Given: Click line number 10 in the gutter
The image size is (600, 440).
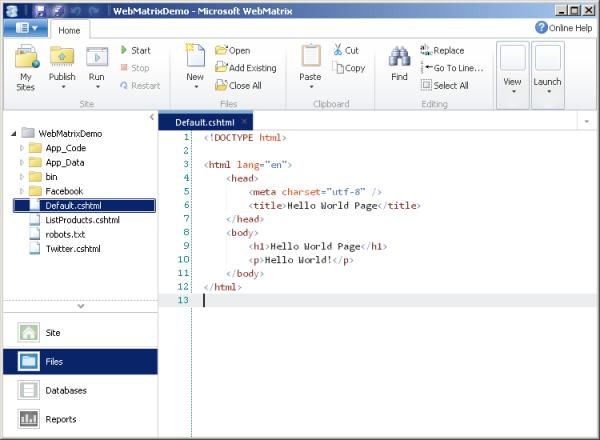Looking at the screenshot, I should point(184,259).
